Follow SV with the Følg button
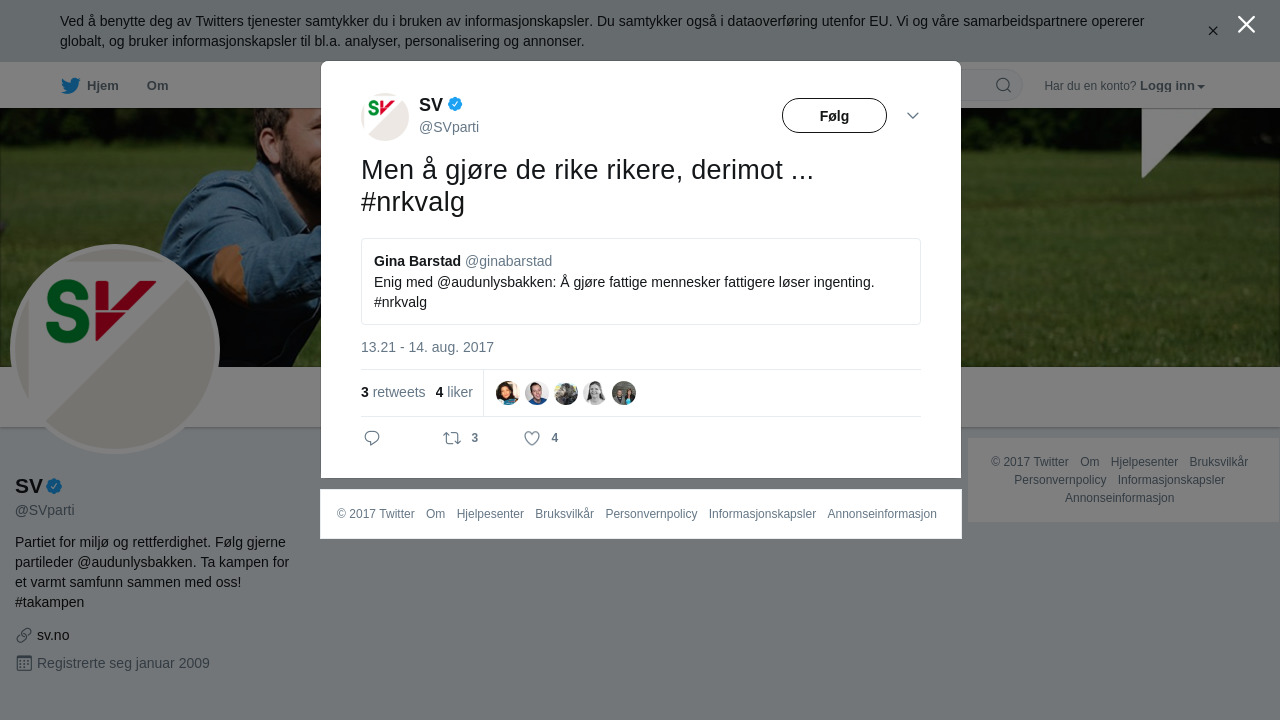Screen dimensions: 1280x720 coord(834,116)
